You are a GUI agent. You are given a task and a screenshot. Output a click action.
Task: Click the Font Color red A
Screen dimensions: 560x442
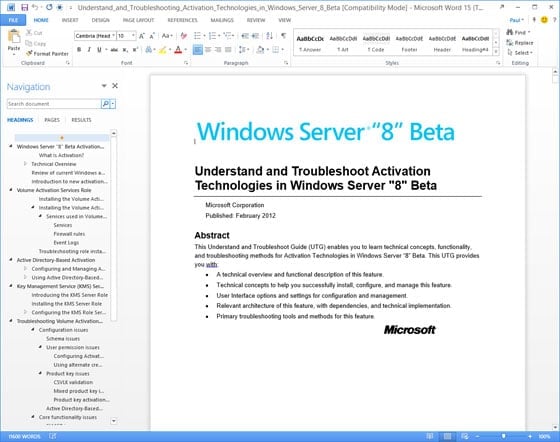(x=178, y=50)
